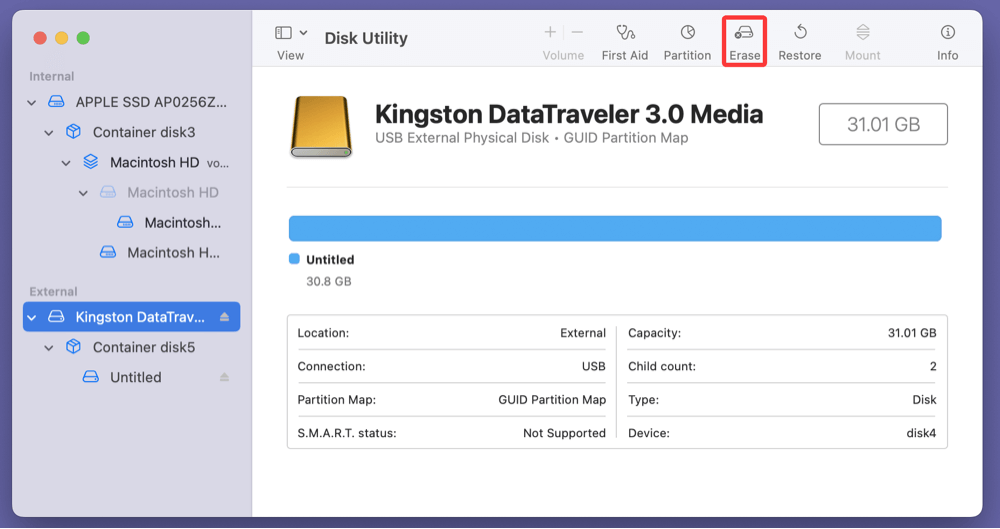This screenshot has width=1000, height=529.
Task: Click the Kingston drive large disk image
Action: point(321,127)
